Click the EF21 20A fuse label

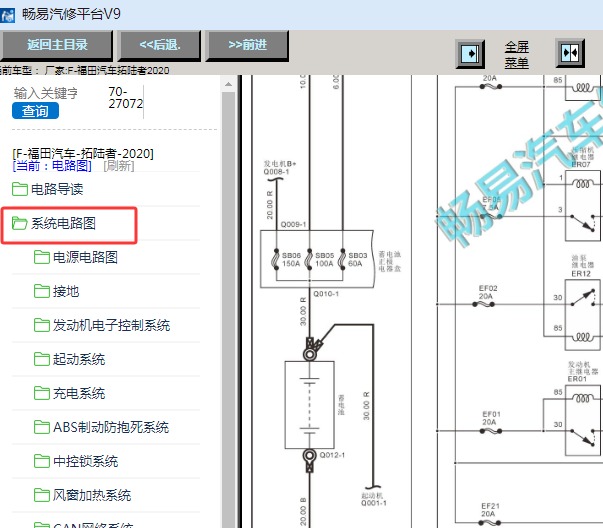coord(490,510)
